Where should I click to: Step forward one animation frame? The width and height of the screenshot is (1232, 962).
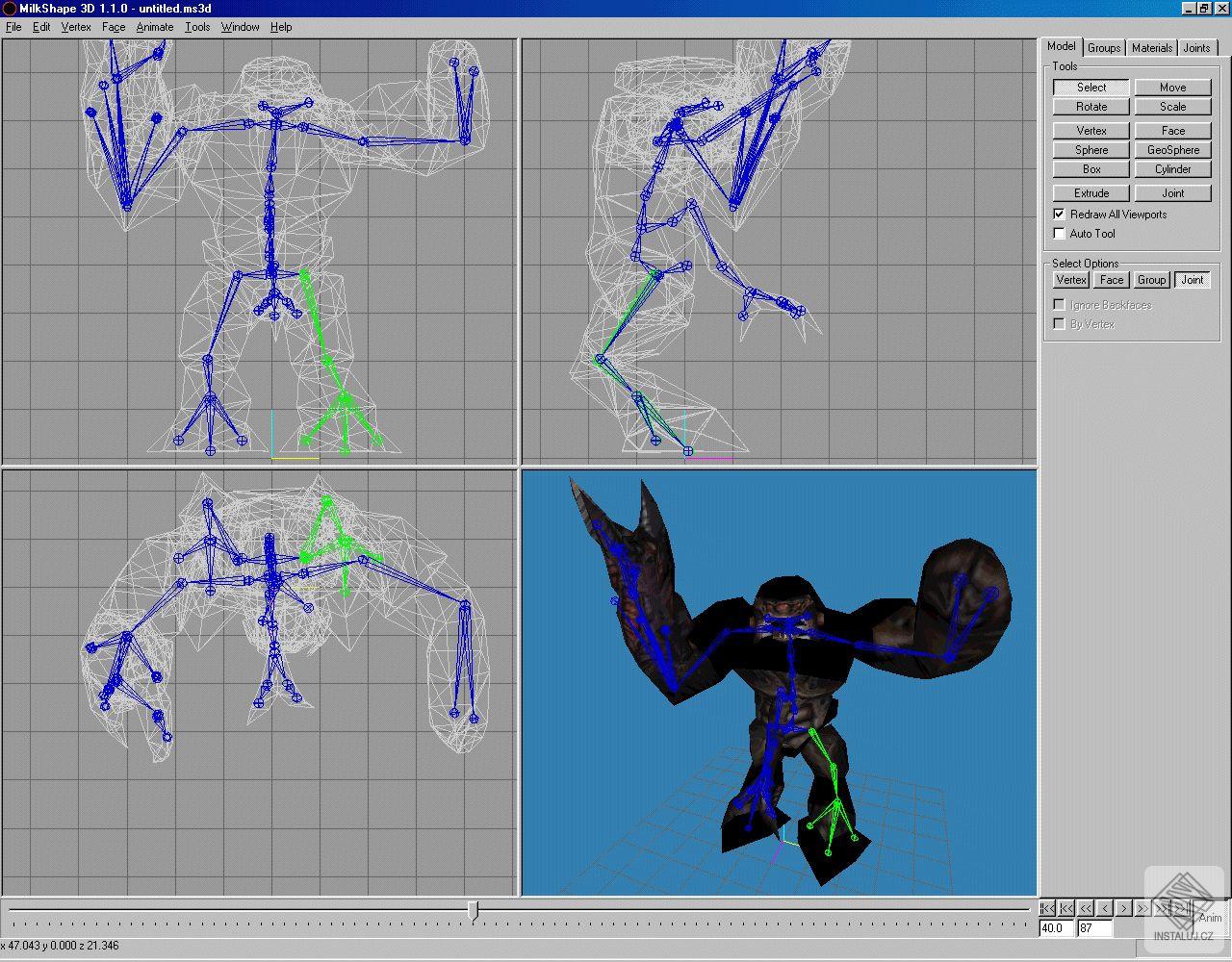pyautogui.click(x=1123, y=907)
